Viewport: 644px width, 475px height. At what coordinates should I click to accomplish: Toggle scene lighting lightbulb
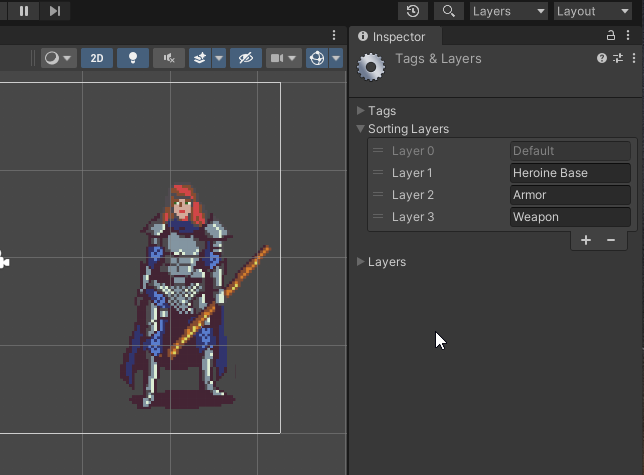point(133,58)
